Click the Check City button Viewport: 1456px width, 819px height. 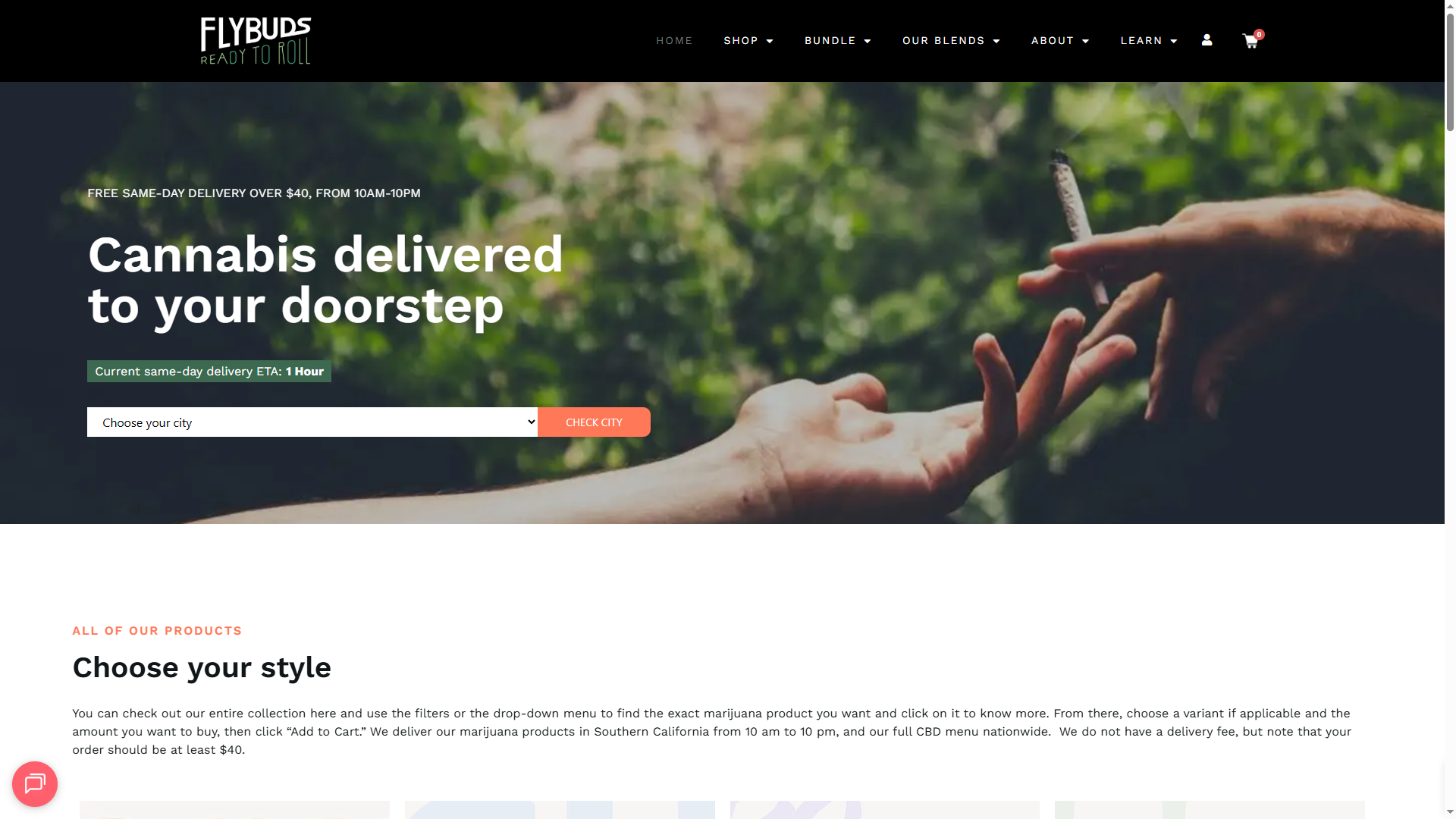coord(594,422)
